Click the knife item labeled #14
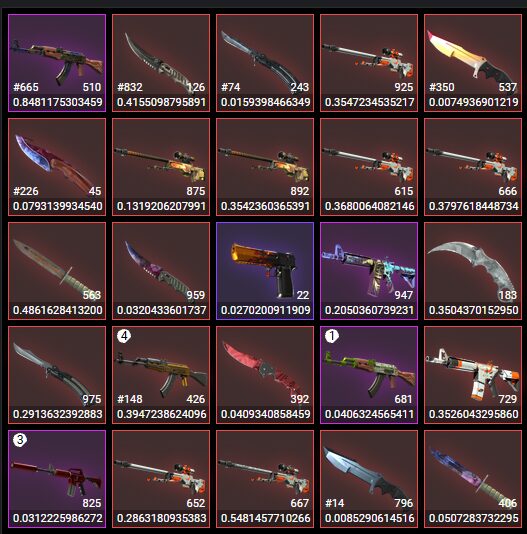This screenshot has width=527, height=534. (x=369, y=479)
